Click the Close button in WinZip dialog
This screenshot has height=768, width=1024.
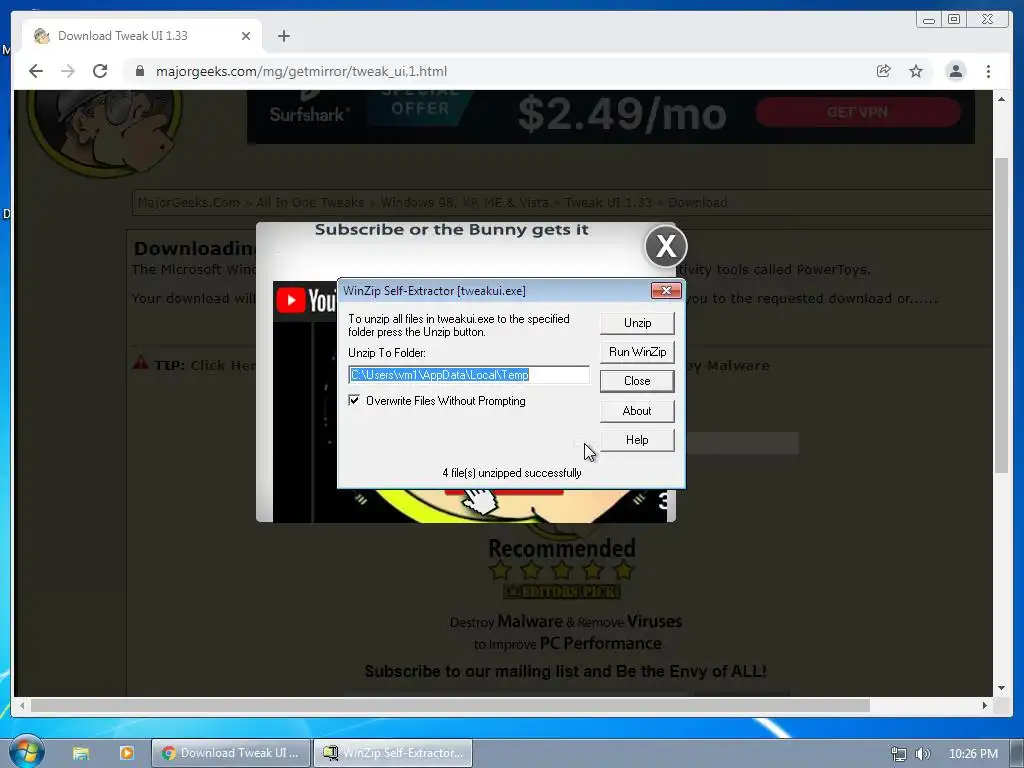click(637, 381)
